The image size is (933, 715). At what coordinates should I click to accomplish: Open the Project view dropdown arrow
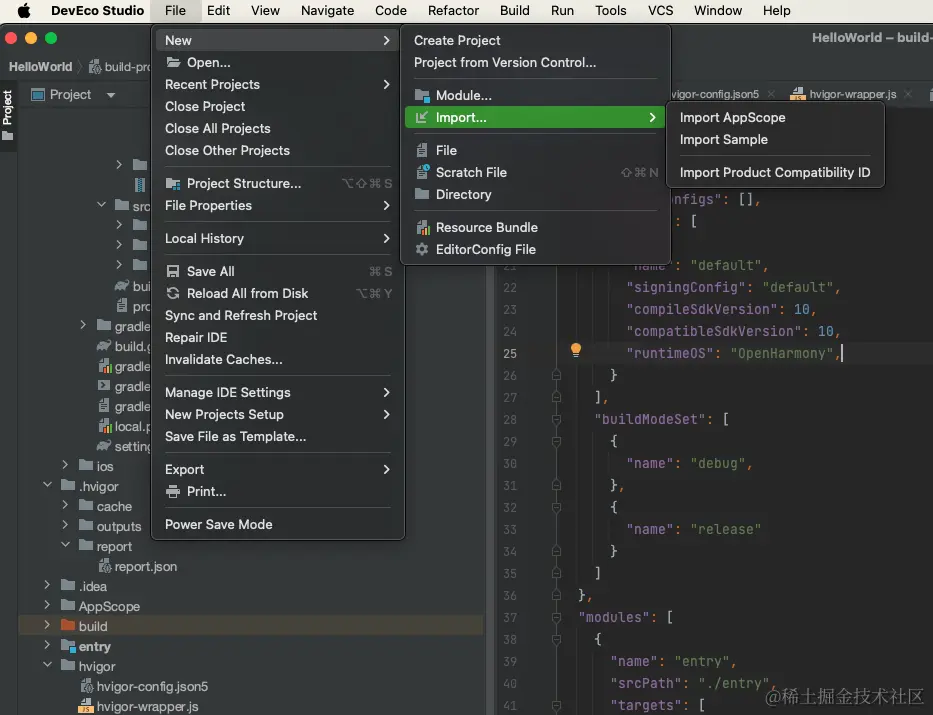click(111, 95)
